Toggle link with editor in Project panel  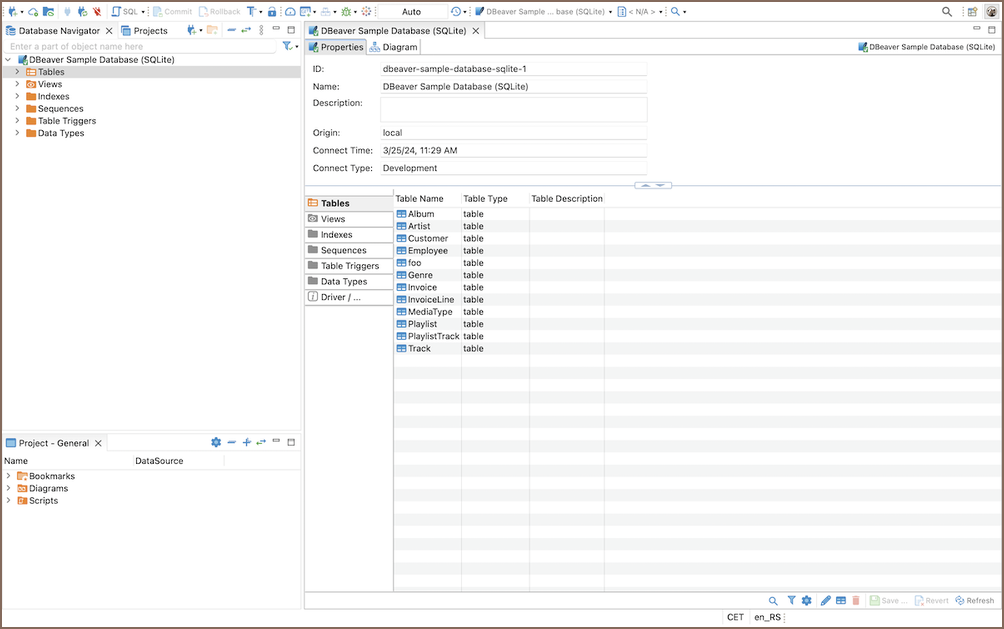click(x=261, y=443)
